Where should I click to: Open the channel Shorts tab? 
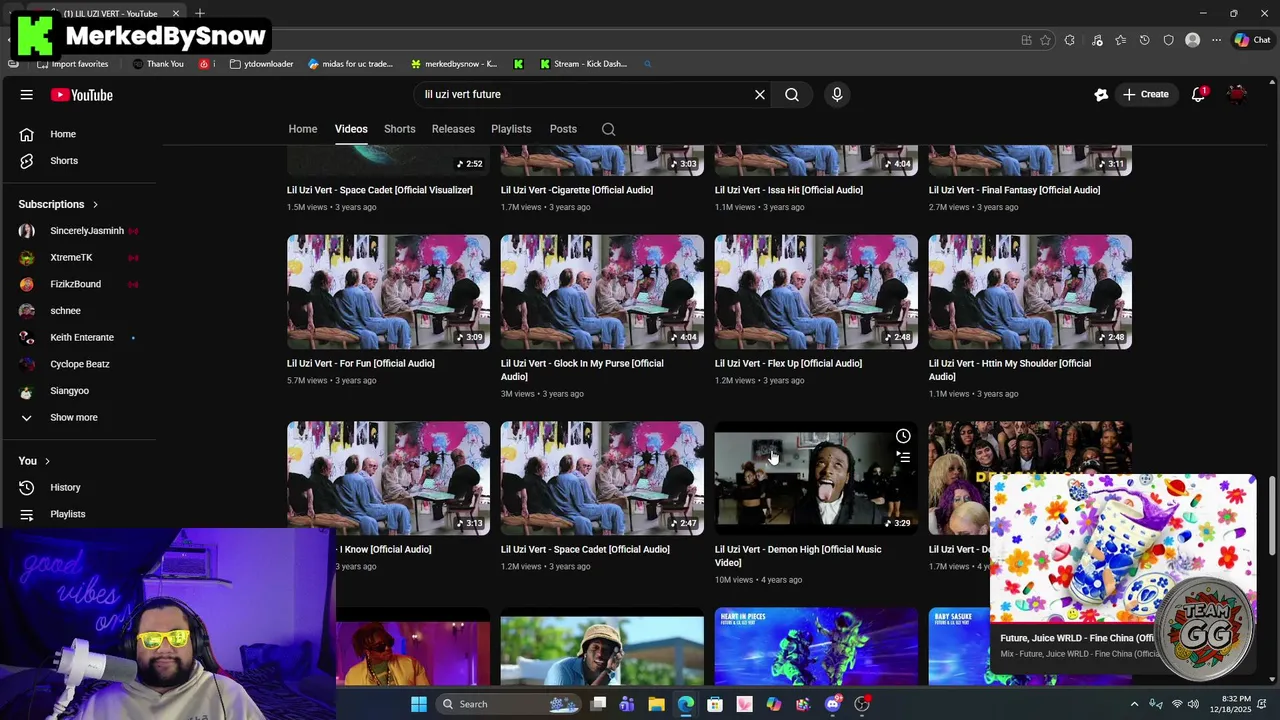click(400, 129)
